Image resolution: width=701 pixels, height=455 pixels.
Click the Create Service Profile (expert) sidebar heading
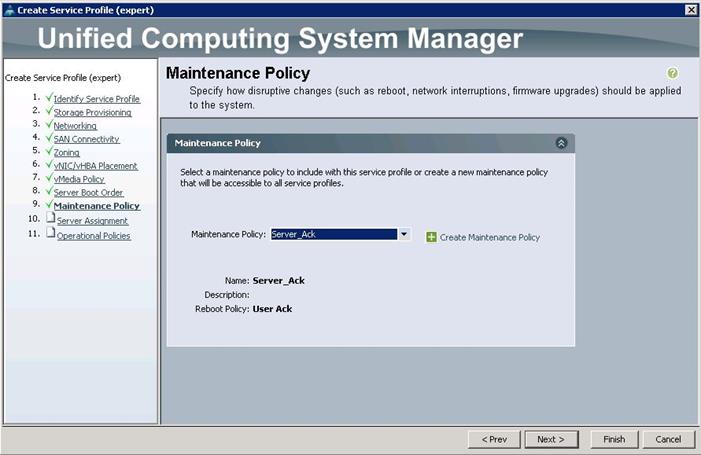coord(63,78)
